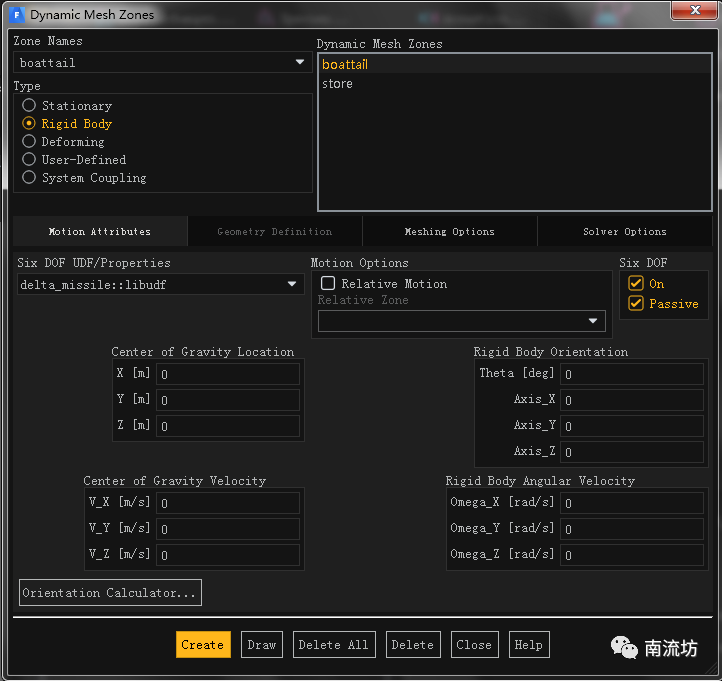Enable the Relative Motion checkbox
This screenshot has height=681, width=722.
pyautogui.click(x=328, y=284)
